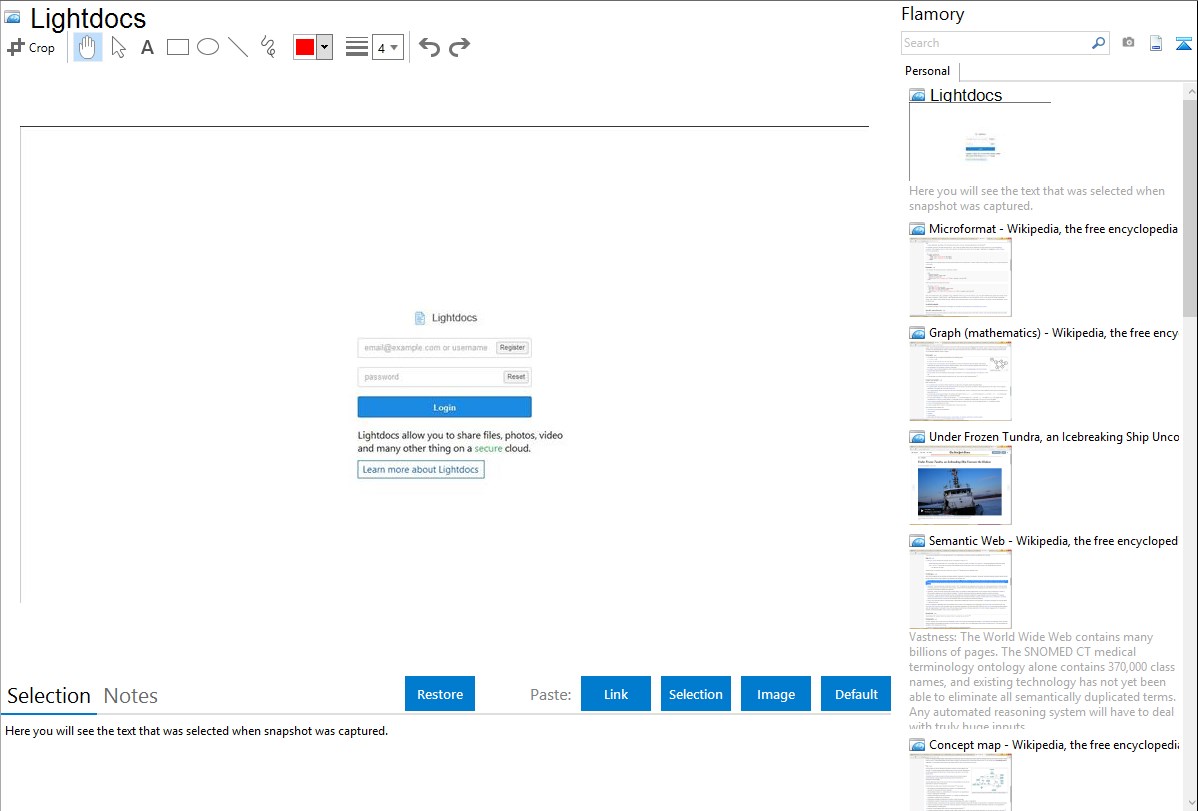Click the icon beside Concept map title
The image size is (1198, 811).
tap(917, 744)
